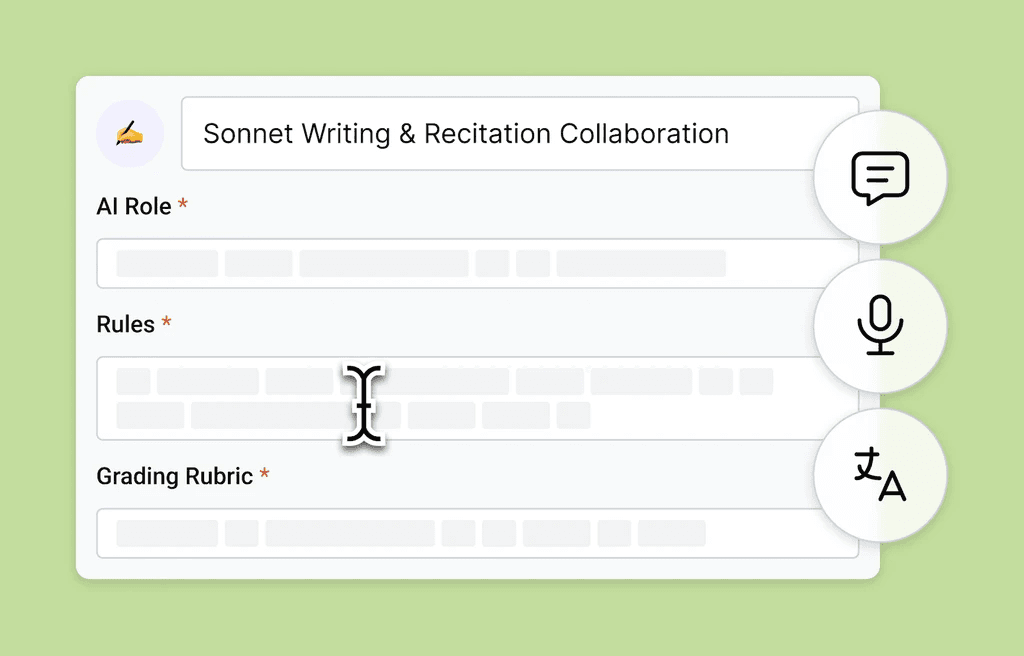Open the chat message bubble button

[x=880, y=178]
